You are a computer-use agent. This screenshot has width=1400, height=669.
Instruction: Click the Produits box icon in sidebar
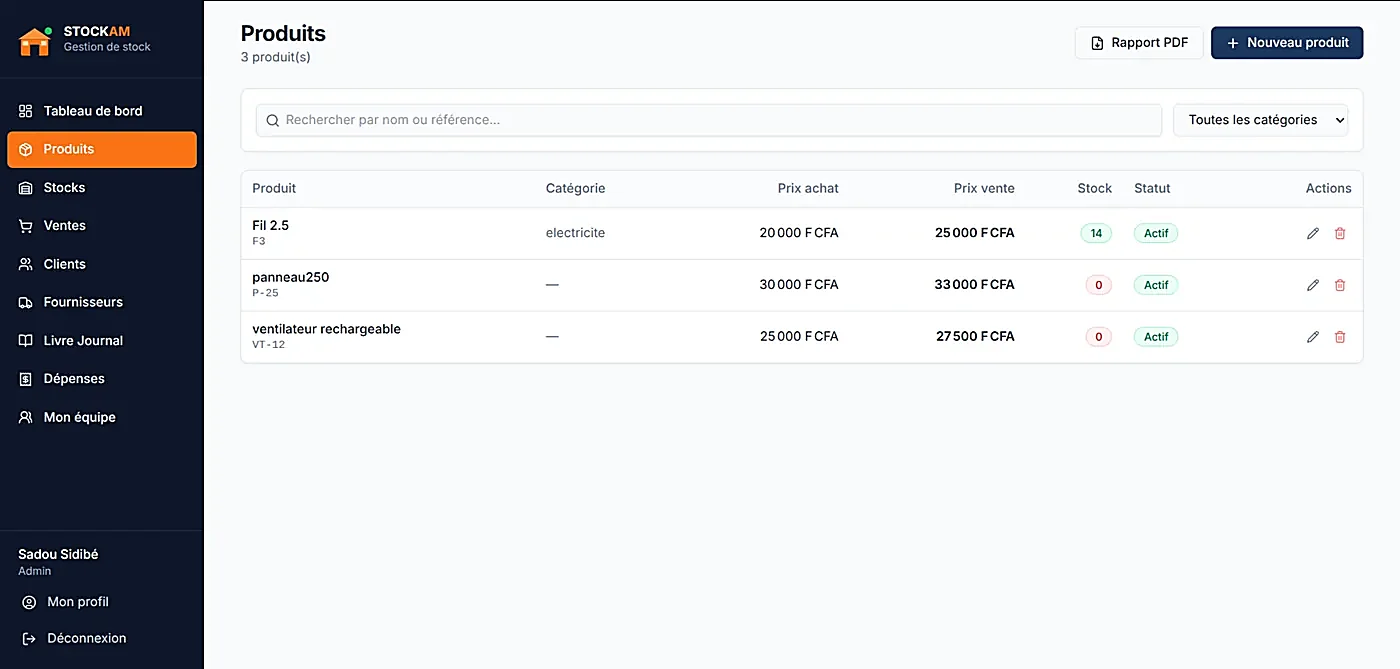pyautogui.click(x=26, y=149)
